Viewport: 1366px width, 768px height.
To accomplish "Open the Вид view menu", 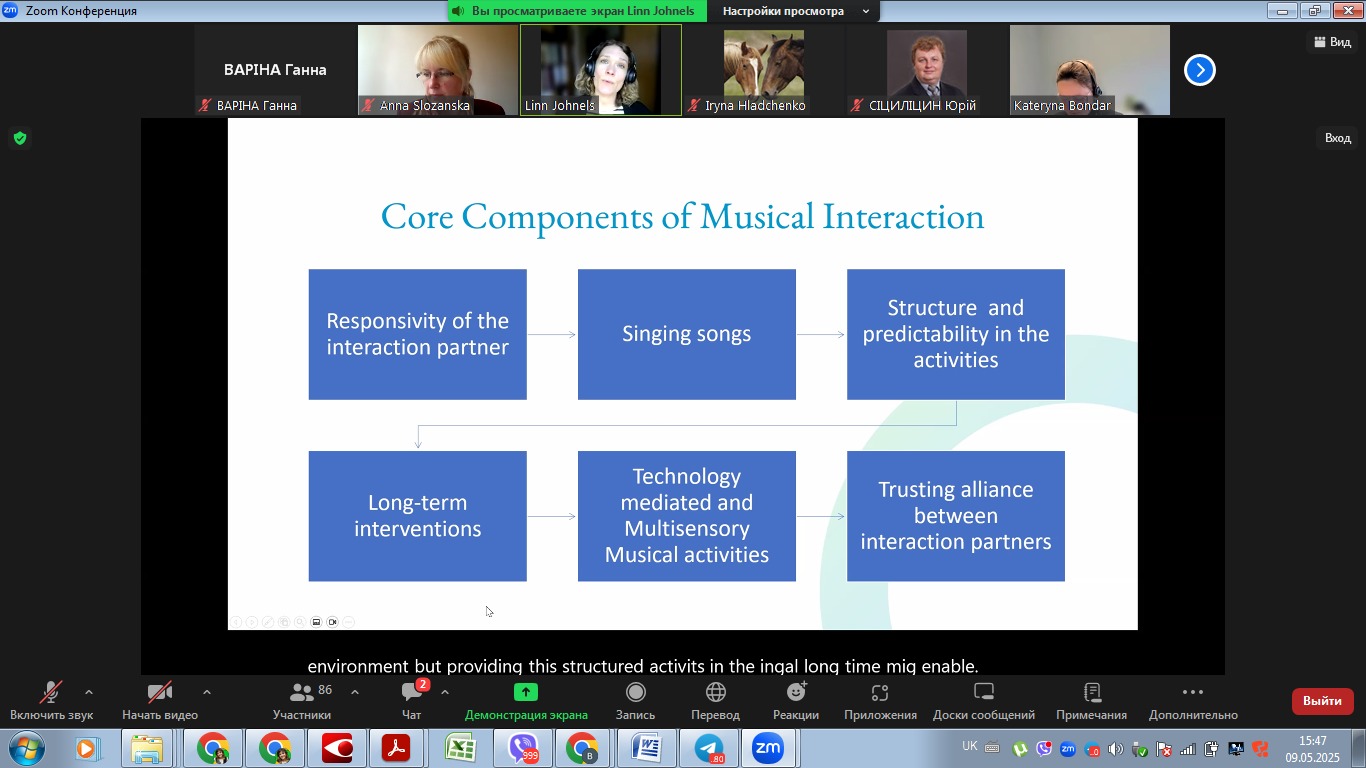I will 1332,42.
